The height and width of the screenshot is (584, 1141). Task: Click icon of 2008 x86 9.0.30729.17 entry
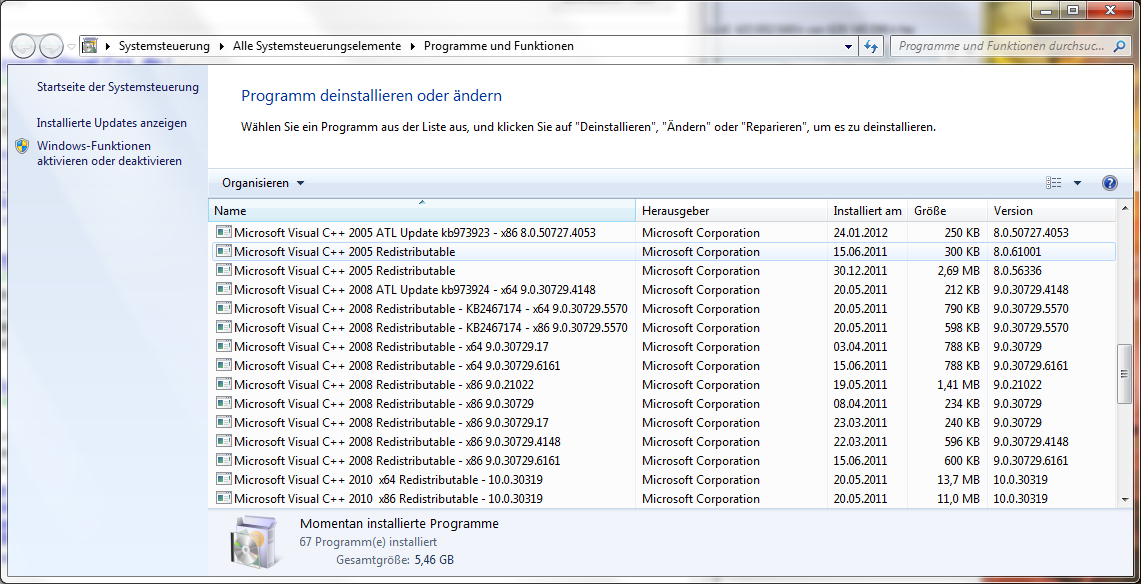point(223,423)
